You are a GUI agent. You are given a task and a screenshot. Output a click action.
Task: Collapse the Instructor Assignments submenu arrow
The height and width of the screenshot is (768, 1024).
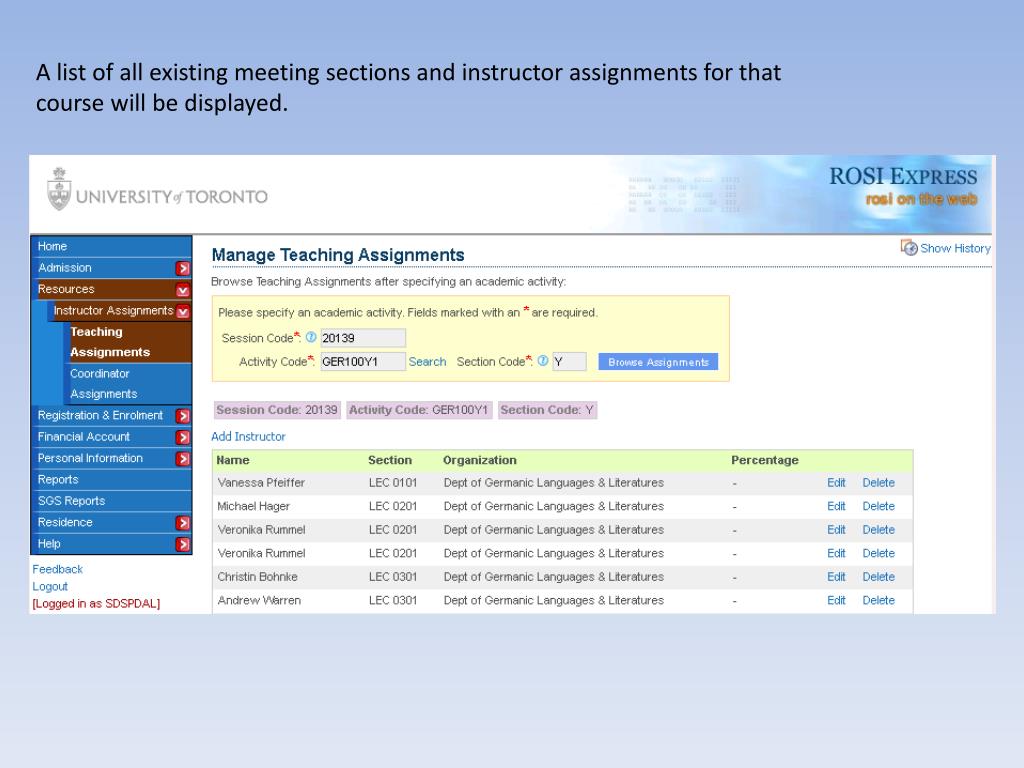point(183,311)
